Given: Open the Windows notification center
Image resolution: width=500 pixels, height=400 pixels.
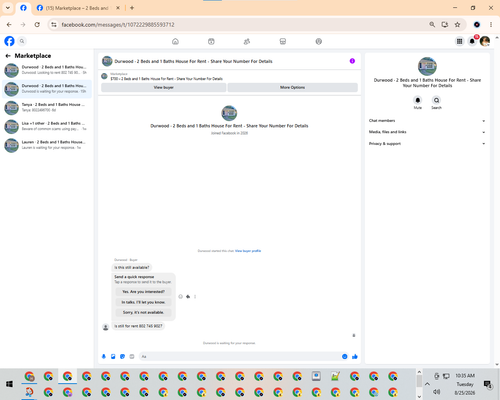Looking at the screenshot, I should (488, 385).
